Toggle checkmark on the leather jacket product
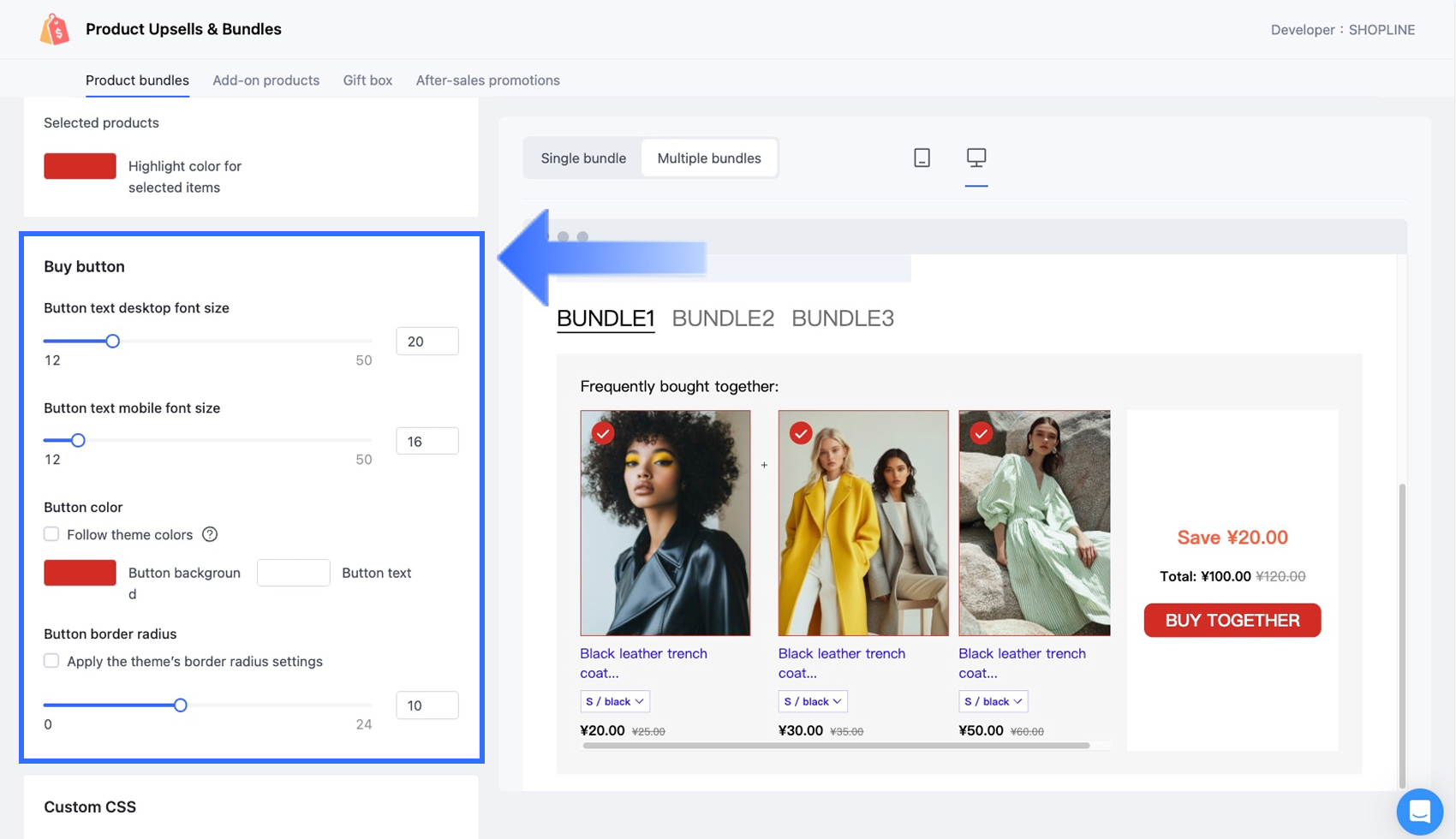This screenshot has height=839, width=1456. (603, 433)
